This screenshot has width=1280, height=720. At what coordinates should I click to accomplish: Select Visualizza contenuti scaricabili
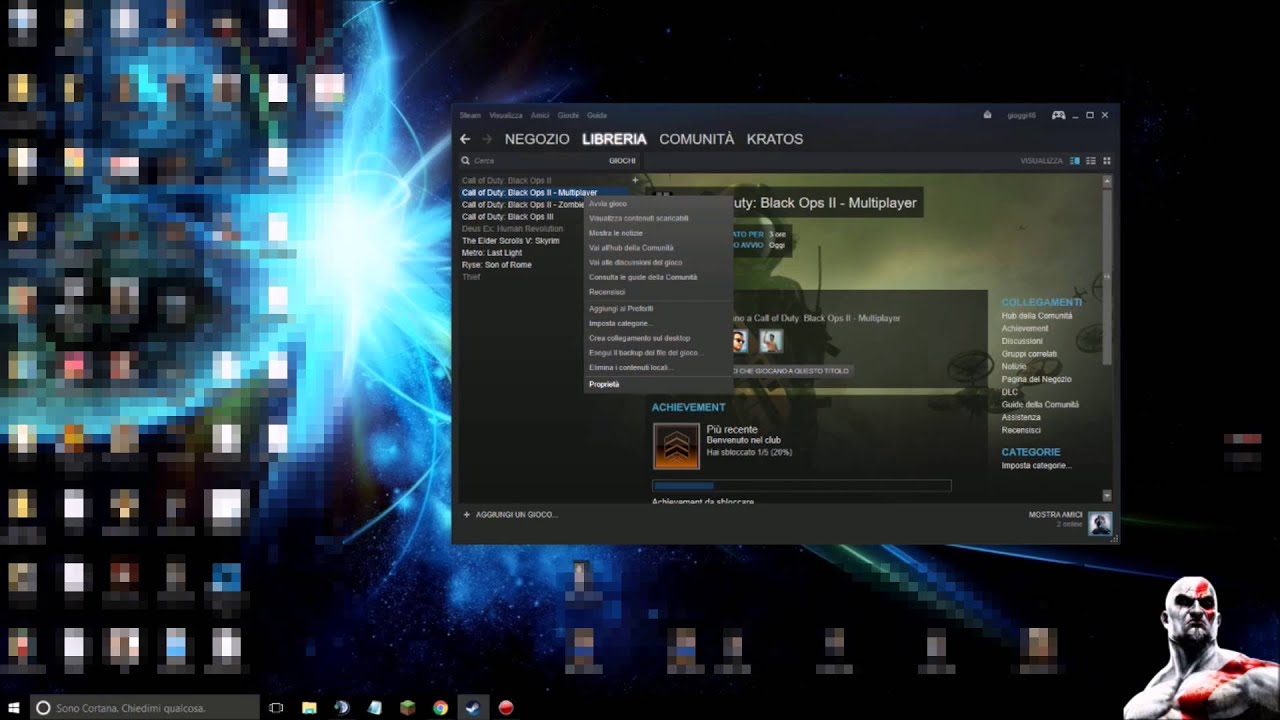pos(658,218)
